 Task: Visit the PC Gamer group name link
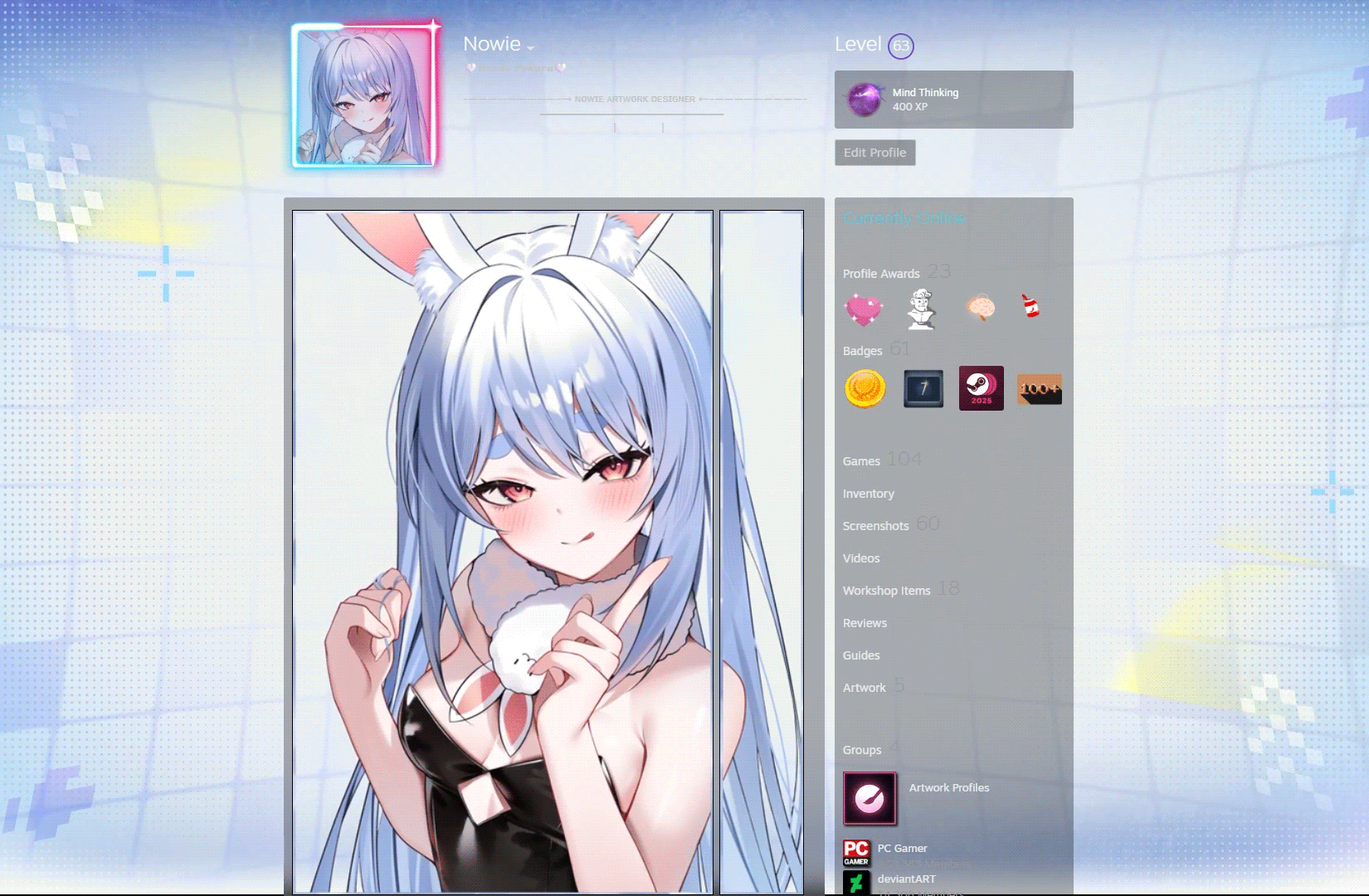[903, 849]
